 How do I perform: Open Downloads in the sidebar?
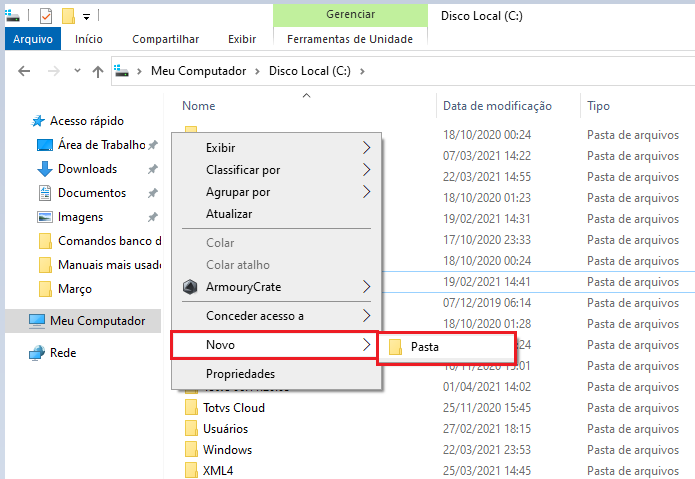(87, 169)
